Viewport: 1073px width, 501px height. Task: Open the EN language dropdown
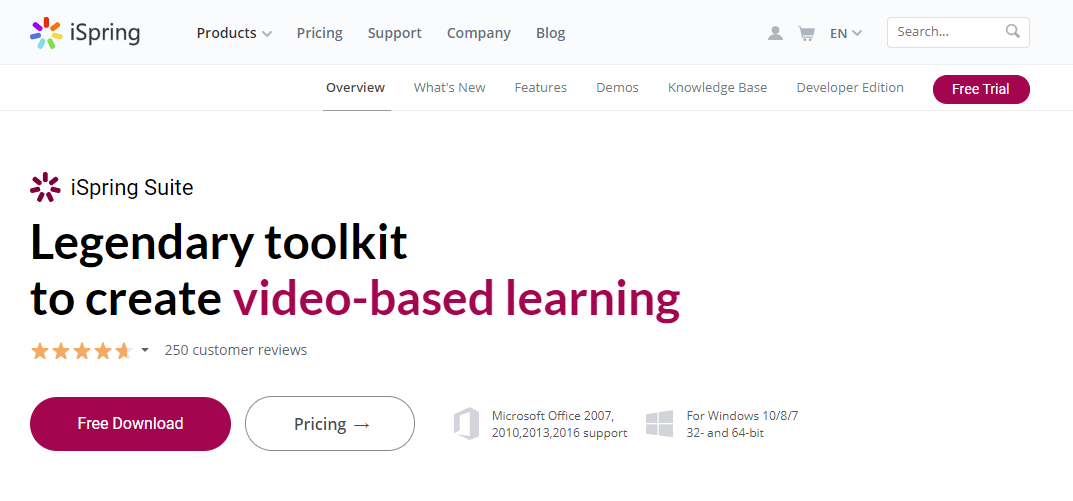pyautogui.click(x=846, y=33)
